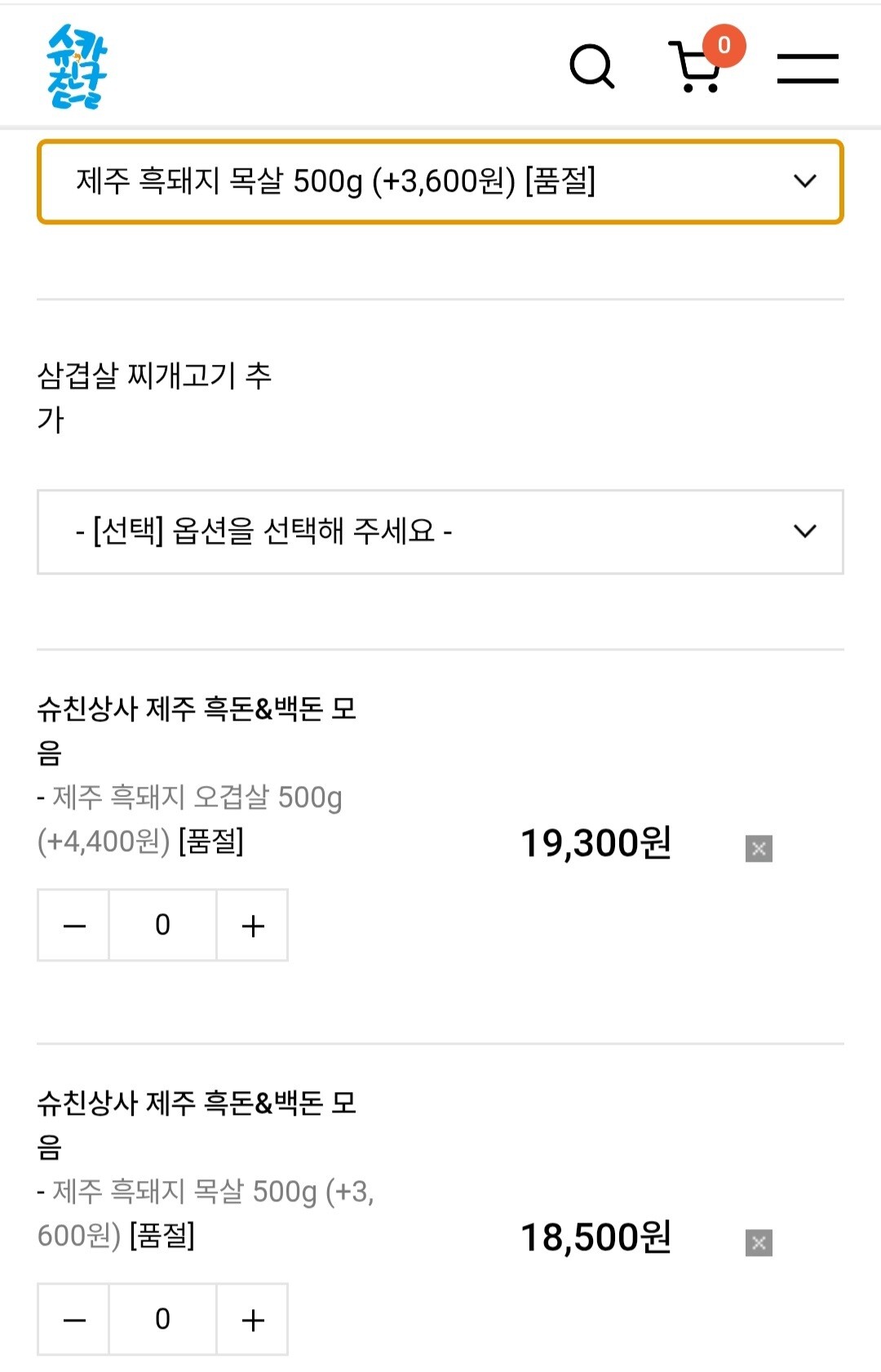
Task: Open the search magnifier icon
Action: (x=591, y=66)
